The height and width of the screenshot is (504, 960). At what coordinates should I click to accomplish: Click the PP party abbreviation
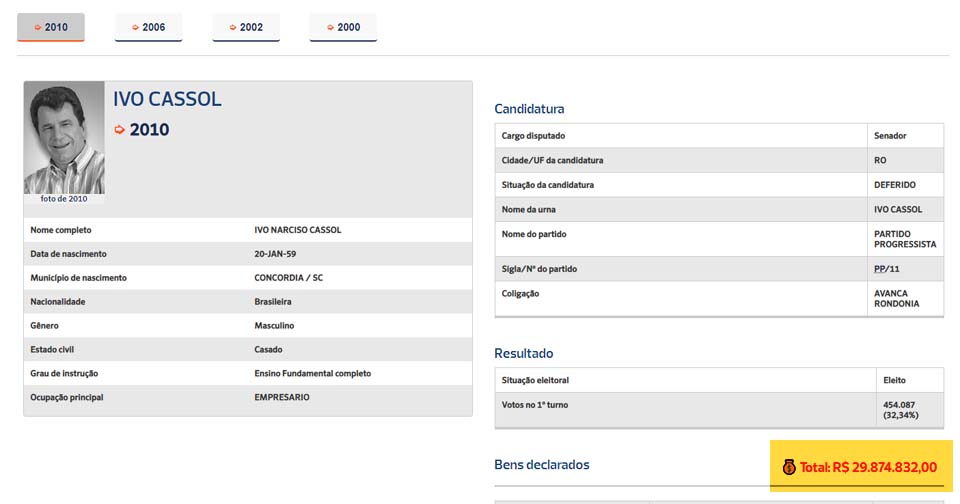coord(880,269)
